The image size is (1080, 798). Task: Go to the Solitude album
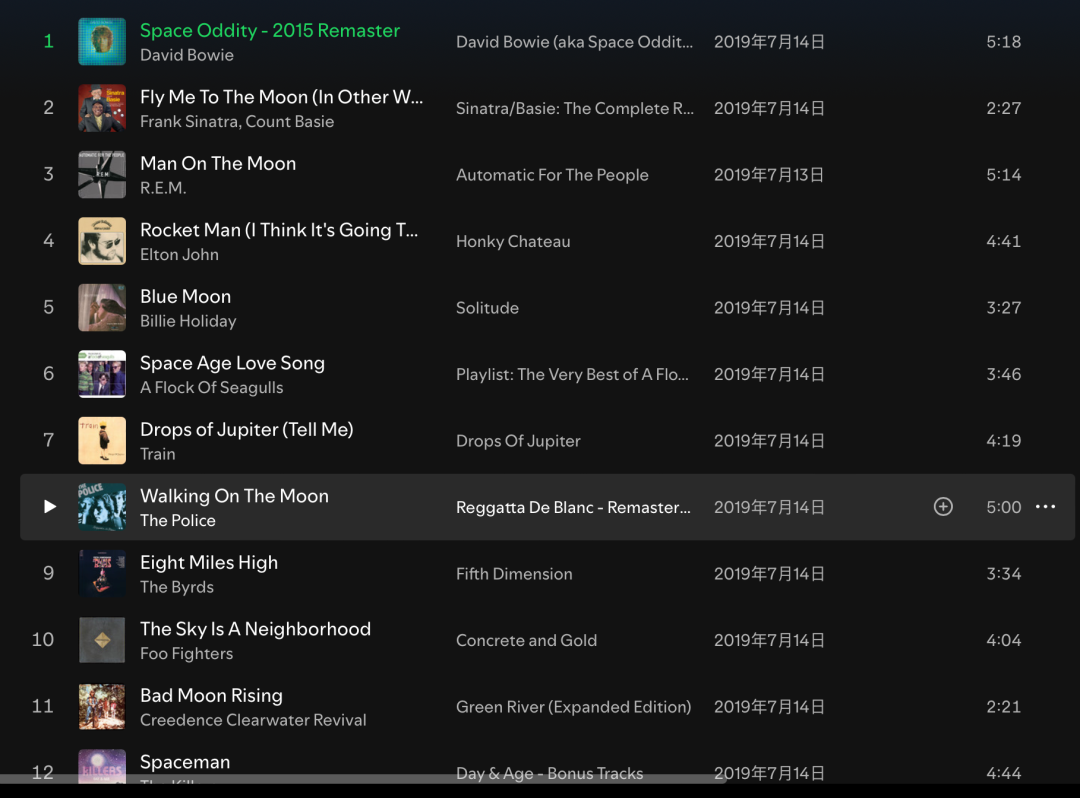(488, 308)
